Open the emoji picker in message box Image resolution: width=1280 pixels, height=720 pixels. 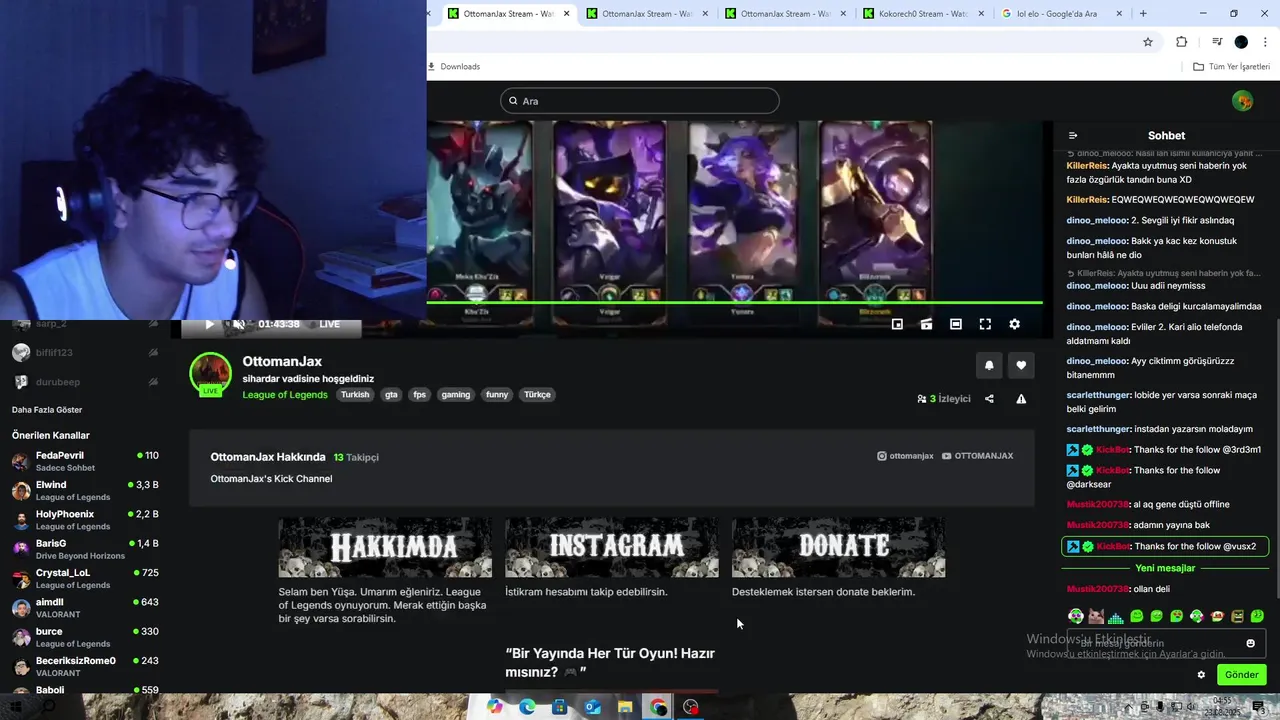[1250, 643]
